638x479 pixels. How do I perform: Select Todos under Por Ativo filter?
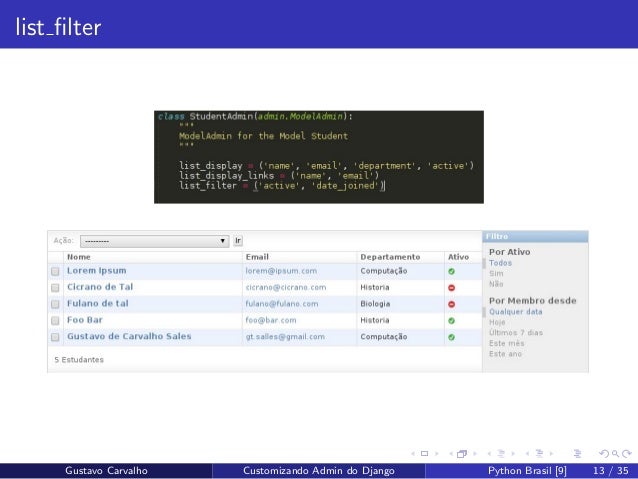pyautogui.click(x=500, y=263)
